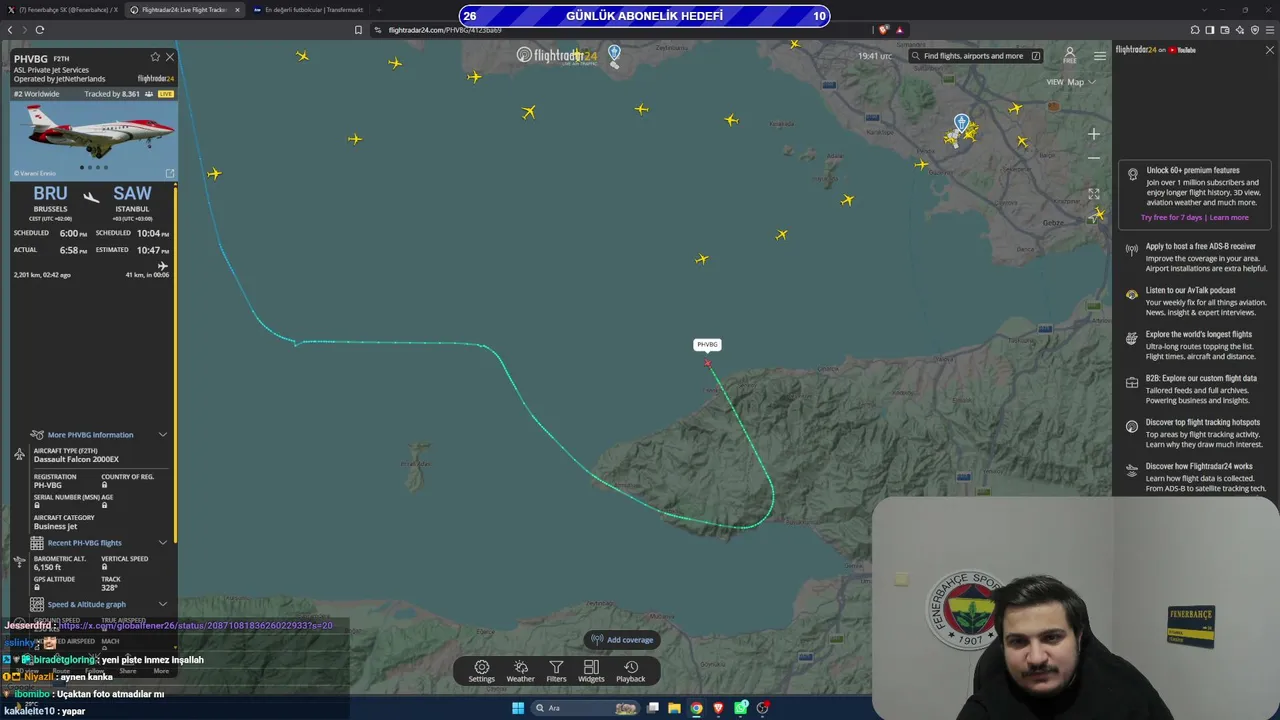
Task: Open Brave Leo AI icon
Action: click(x=1240, y=30)
